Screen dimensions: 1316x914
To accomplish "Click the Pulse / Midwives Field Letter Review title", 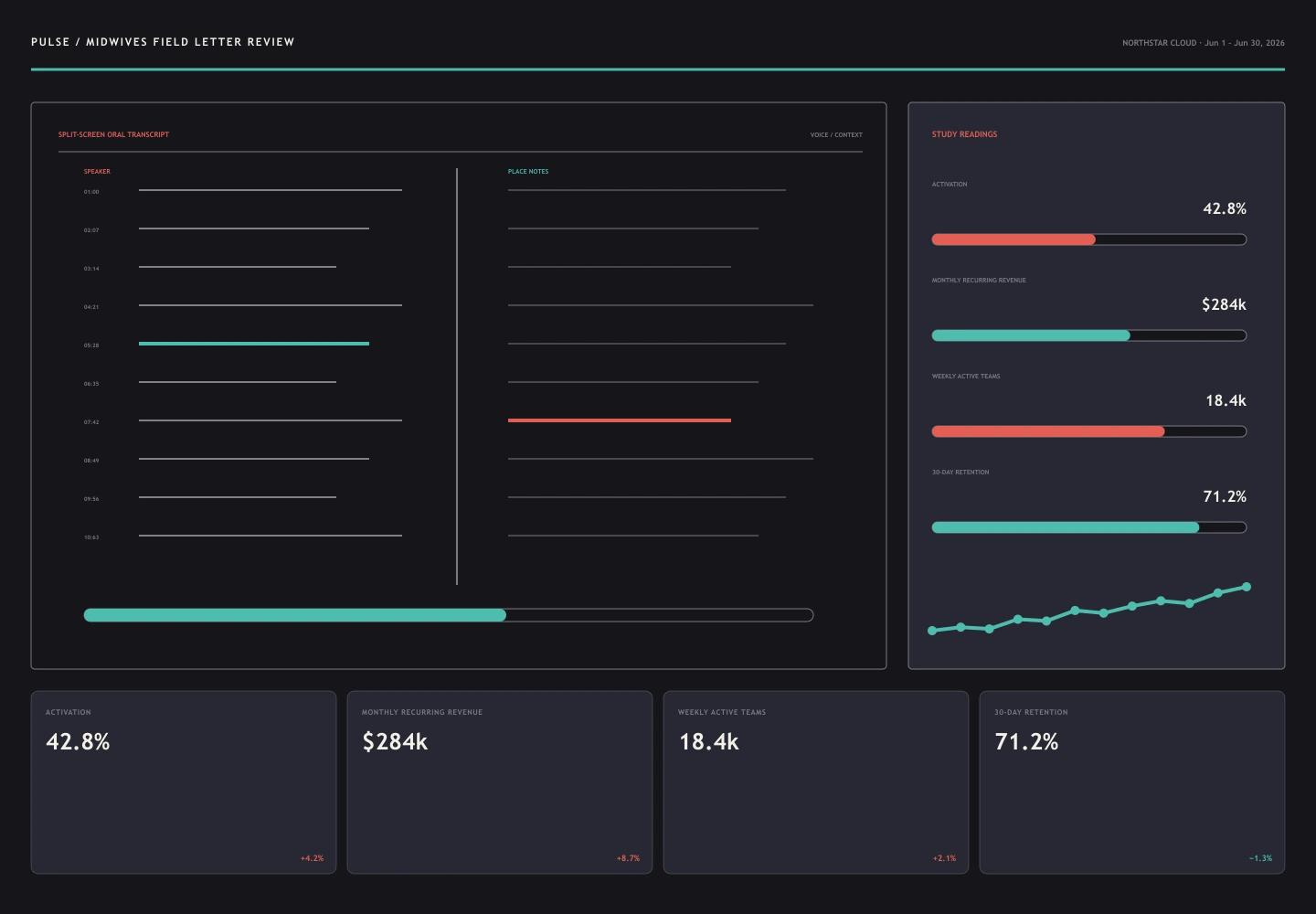I will pos(163,42).
